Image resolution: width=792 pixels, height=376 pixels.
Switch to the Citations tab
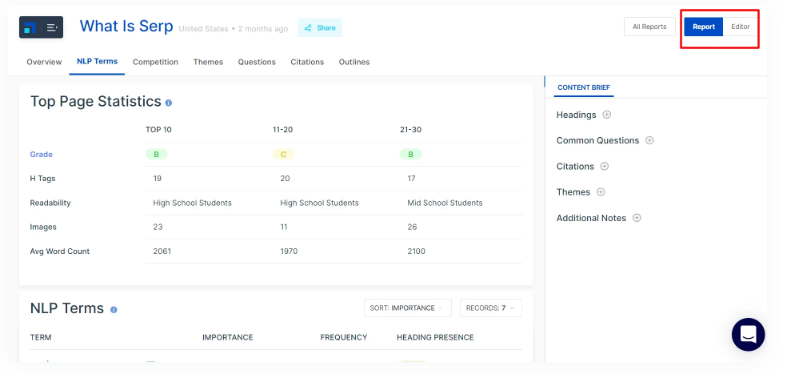(x=307, y=62)
